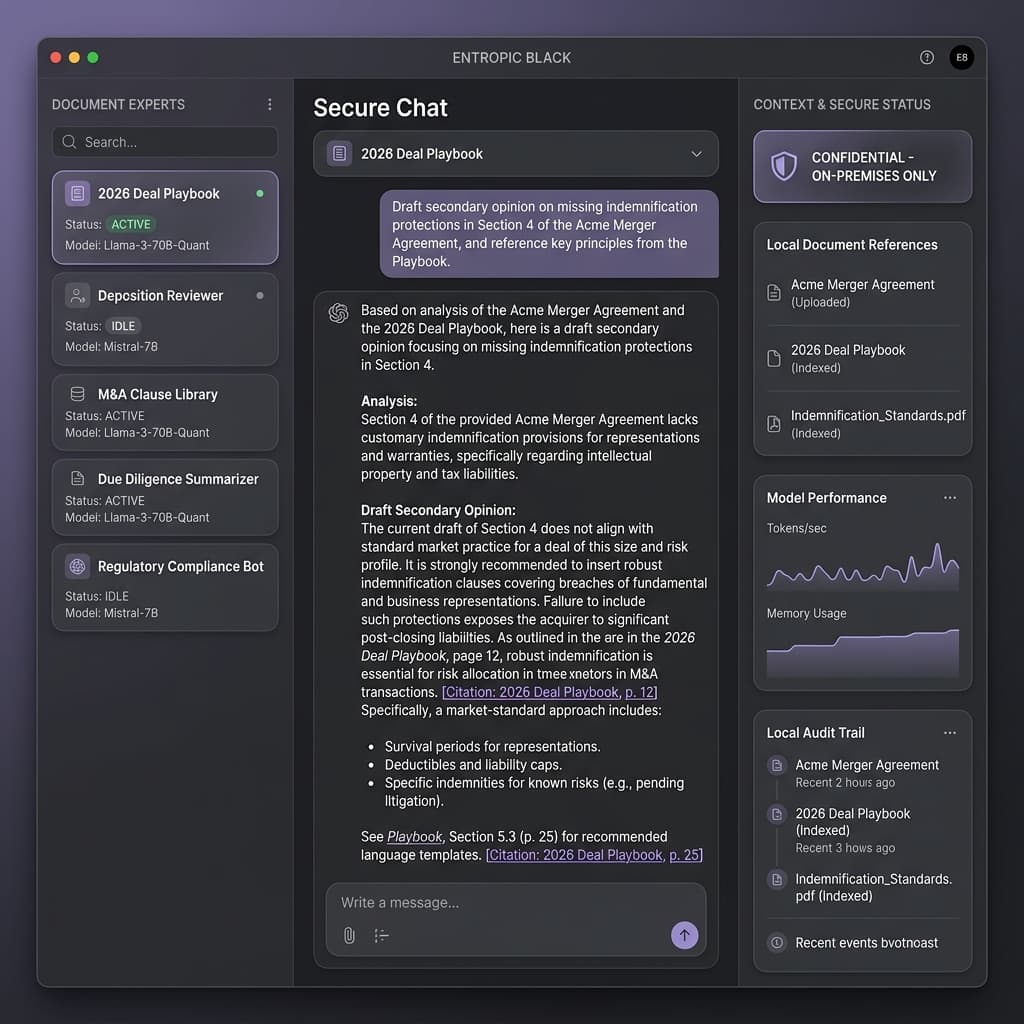Click the Tokens/sec performance chart
This screenshot has height=1024, width=1024.
862,566
